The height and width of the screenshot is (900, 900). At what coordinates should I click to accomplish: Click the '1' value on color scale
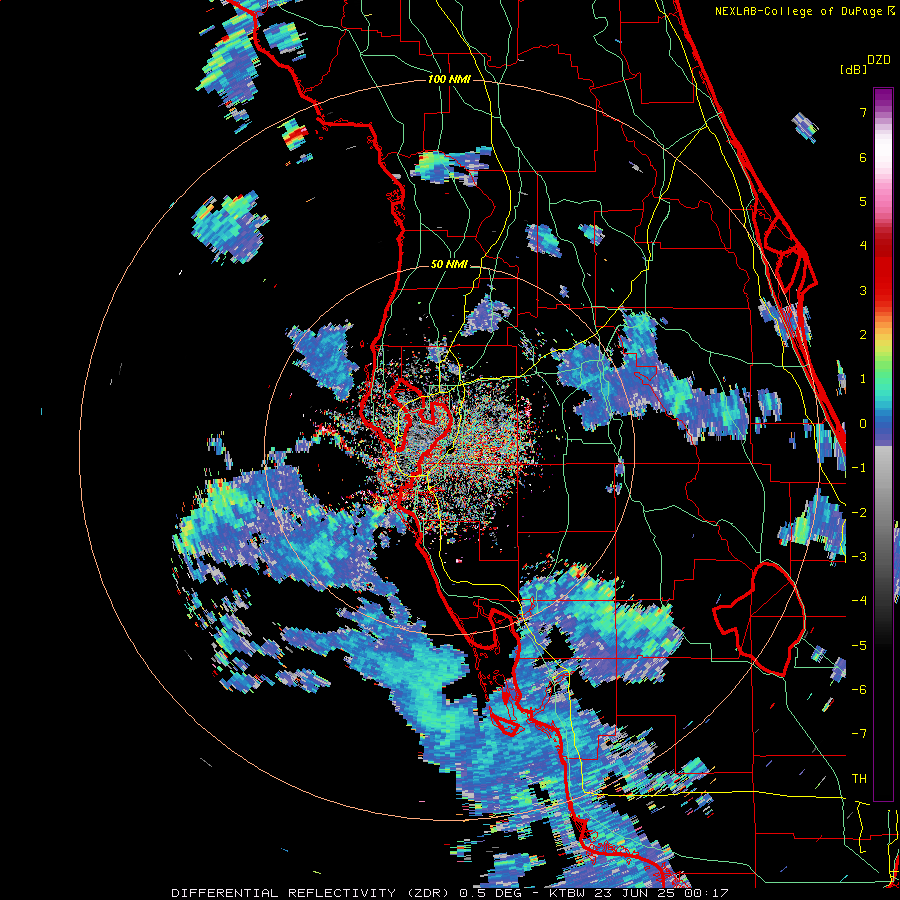(x=862, y=378)
